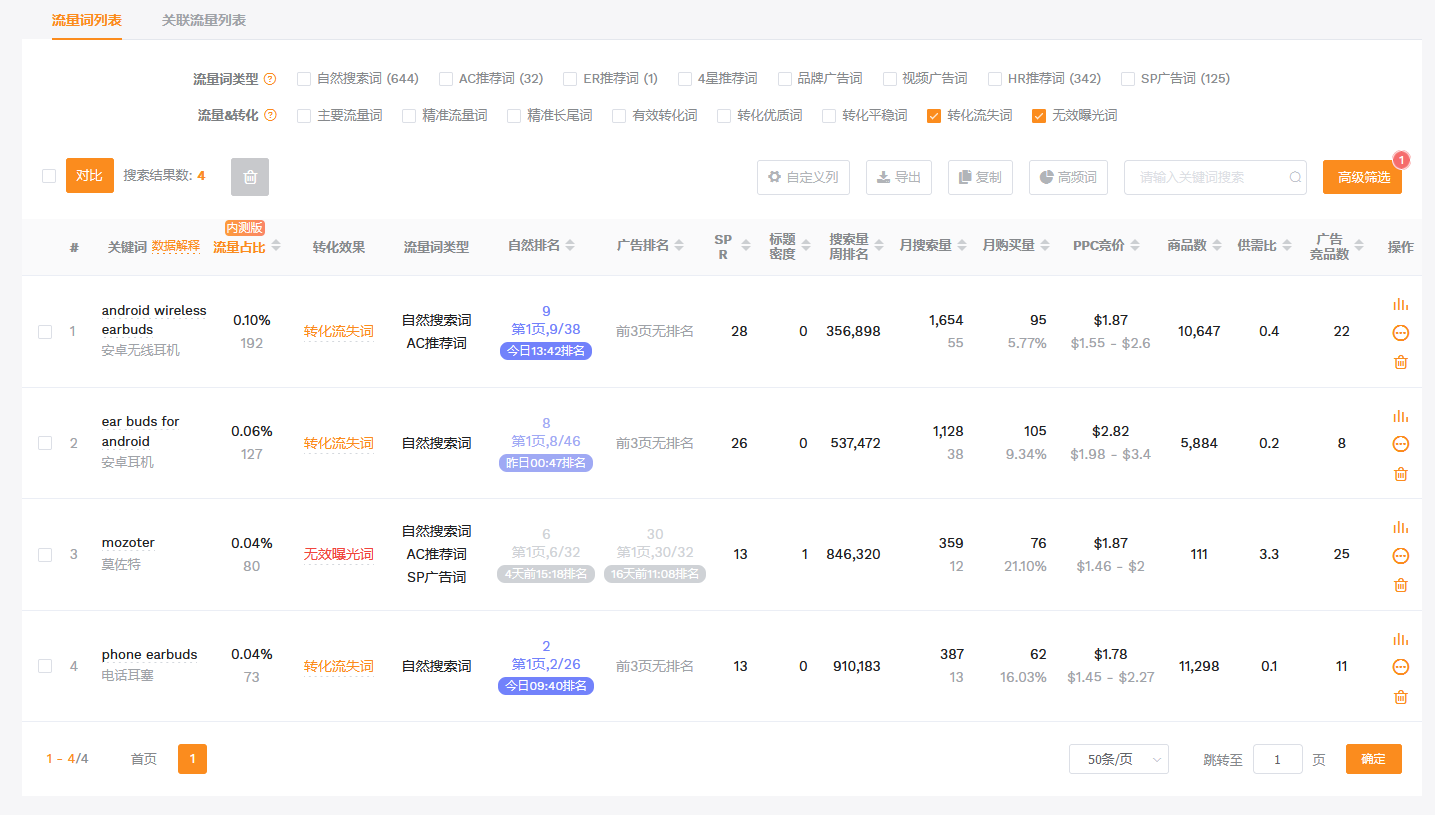1435x815 pixels.
Task: Sort table by 月搜索量 column
Action: pyautogui.click(x=962, y=246)
